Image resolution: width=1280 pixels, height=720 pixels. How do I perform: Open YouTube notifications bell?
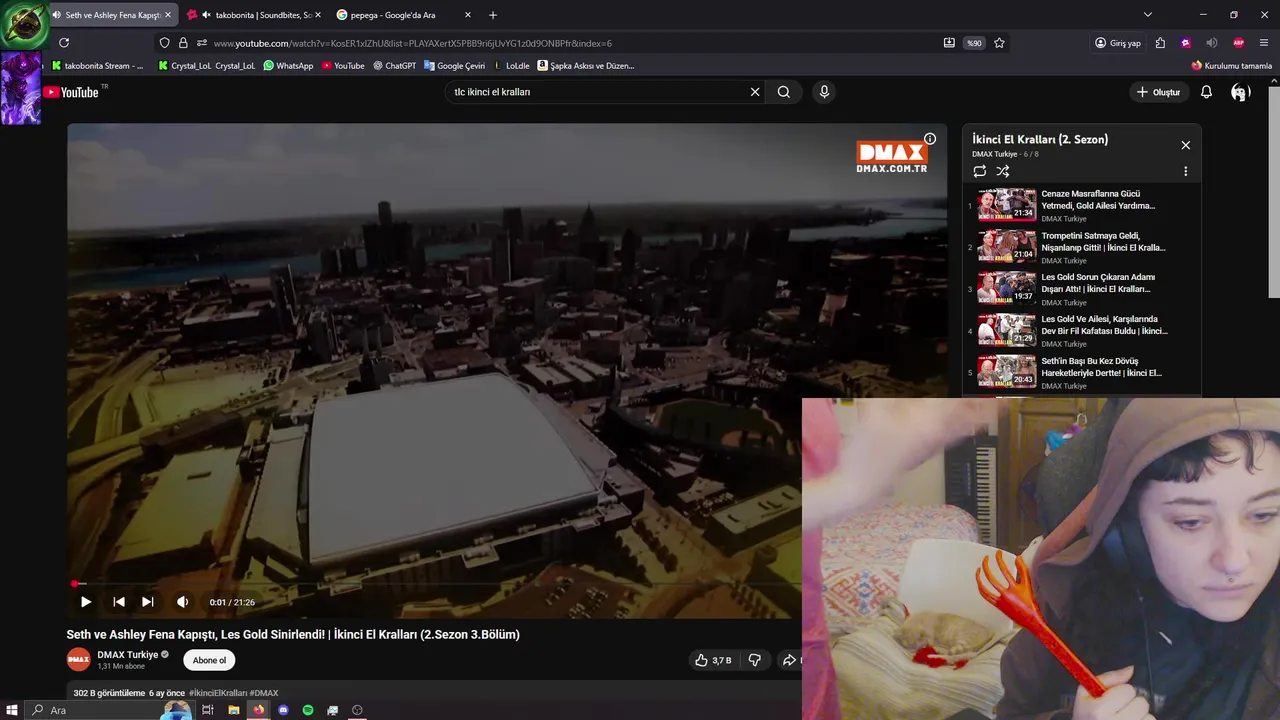pyautogui.click(x=1206, y=92)
